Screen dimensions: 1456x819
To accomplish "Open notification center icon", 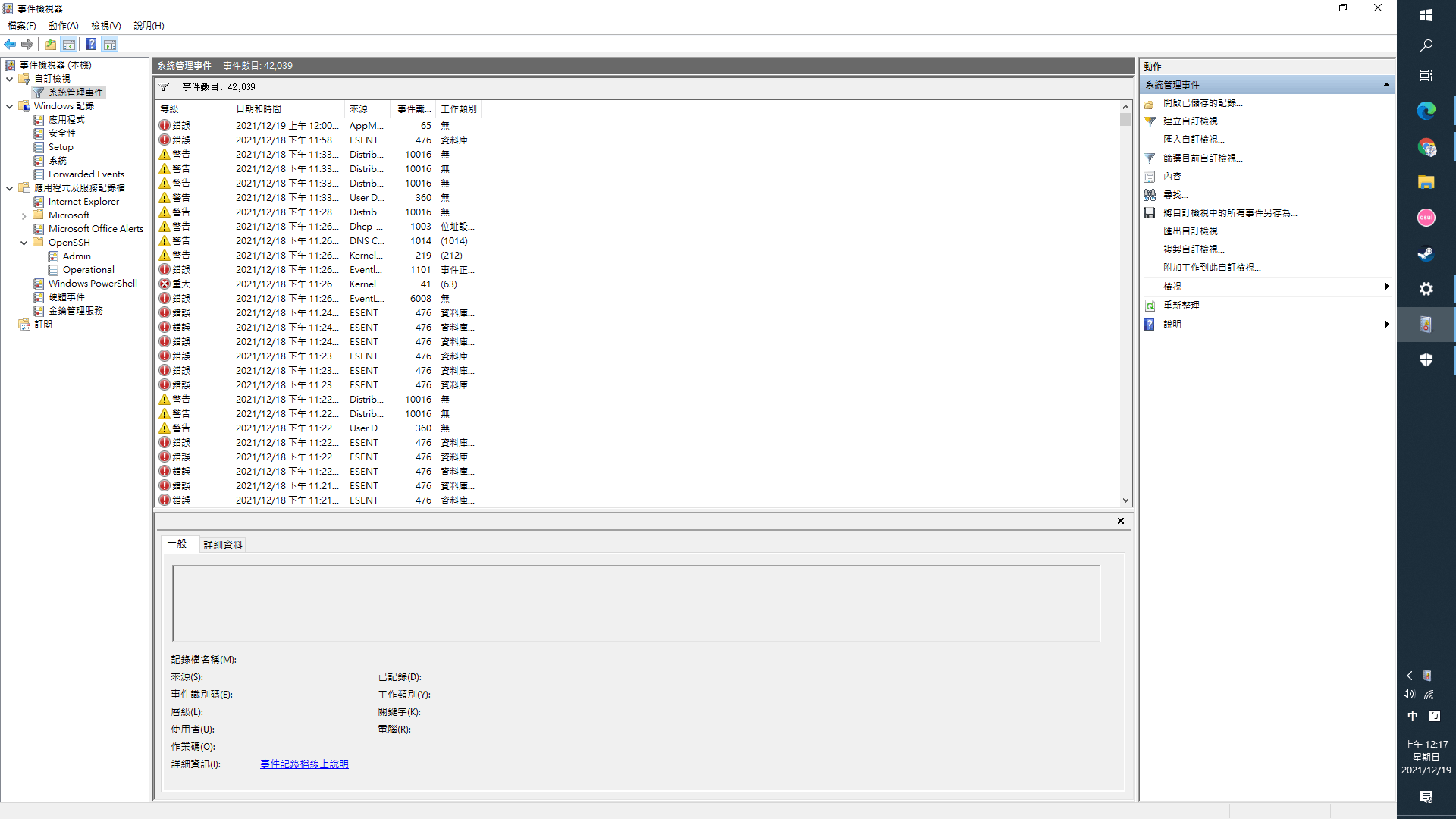I will (1426, 797).
